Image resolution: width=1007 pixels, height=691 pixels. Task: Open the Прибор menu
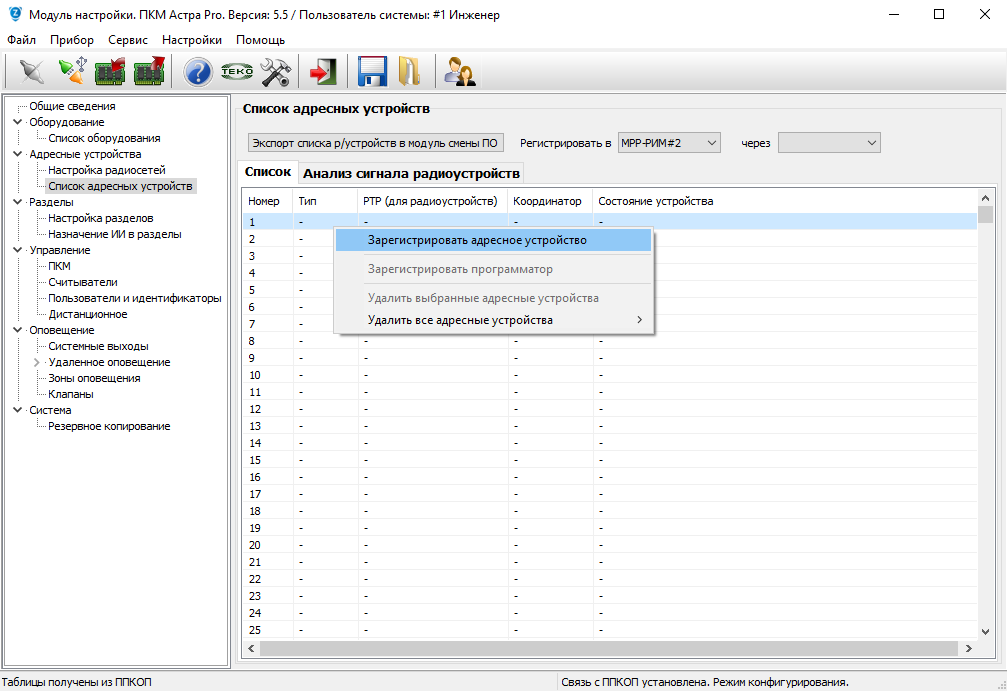pos(72,40)
